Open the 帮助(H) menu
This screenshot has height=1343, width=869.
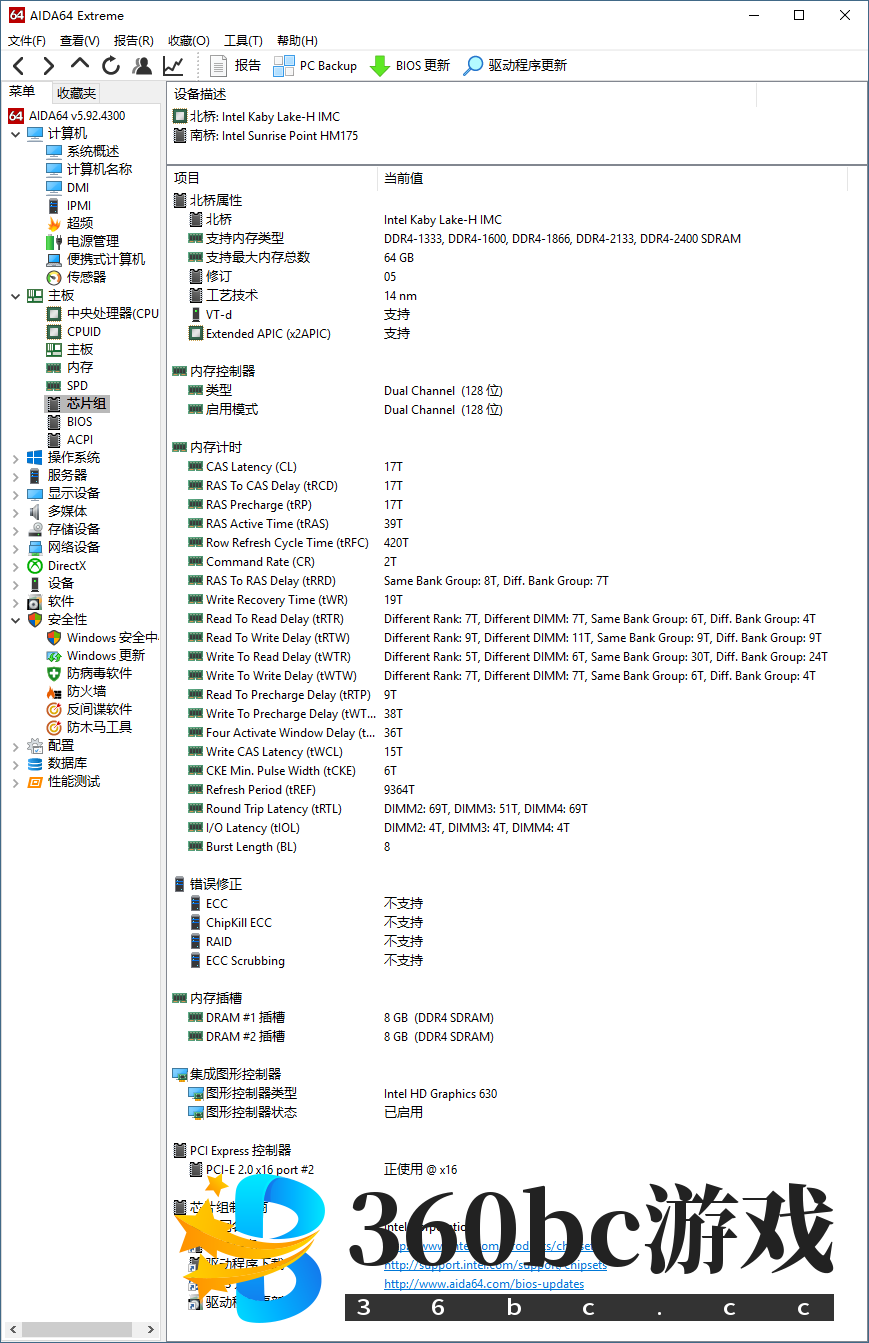297,41
